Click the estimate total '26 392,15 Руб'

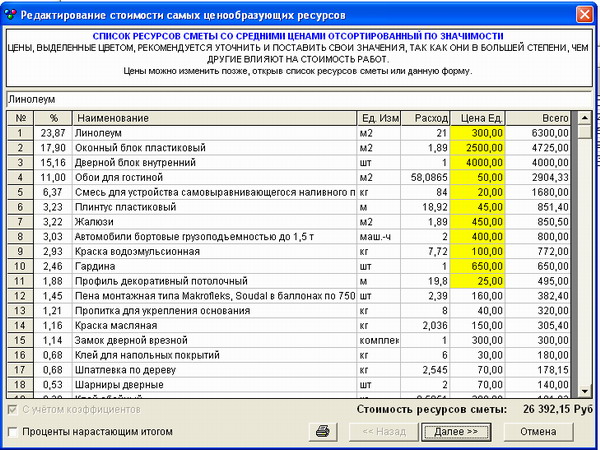coord(558,409)
